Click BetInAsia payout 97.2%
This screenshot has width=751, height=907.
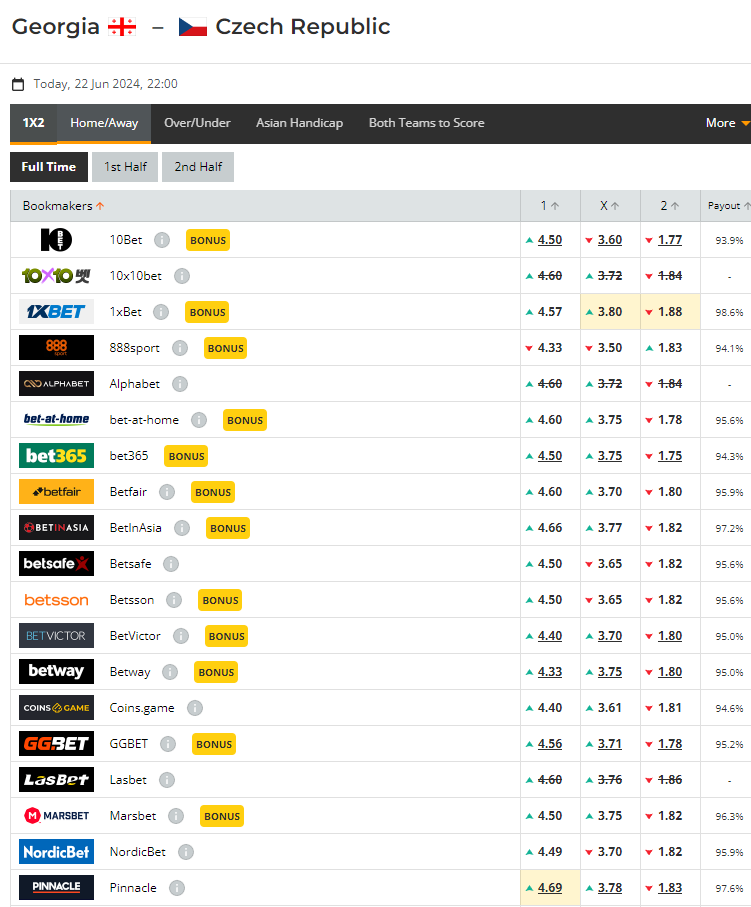click(x=729, y=528)
